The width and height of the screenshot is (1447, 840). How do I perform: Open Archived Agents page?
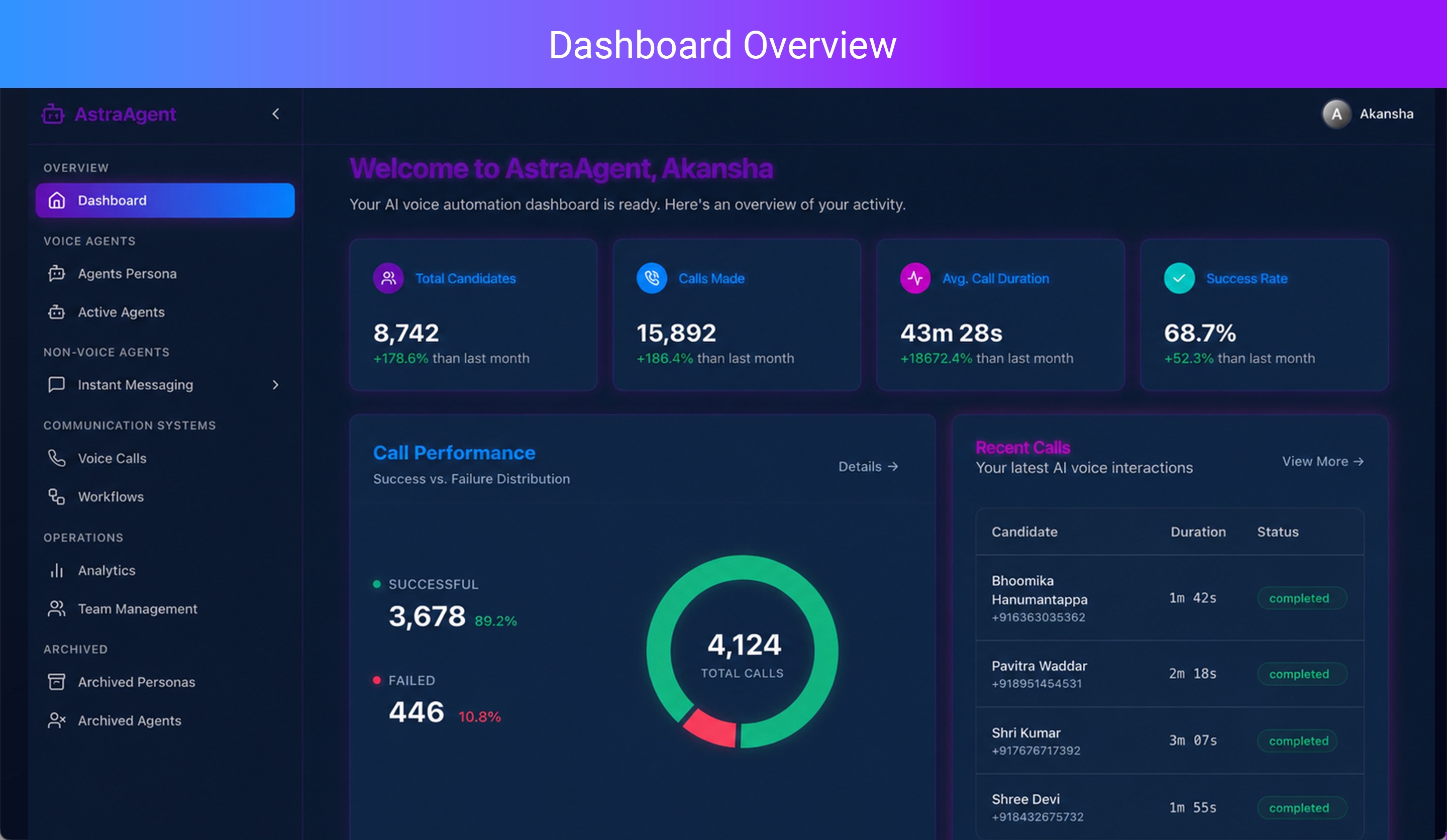click(130, 720)
